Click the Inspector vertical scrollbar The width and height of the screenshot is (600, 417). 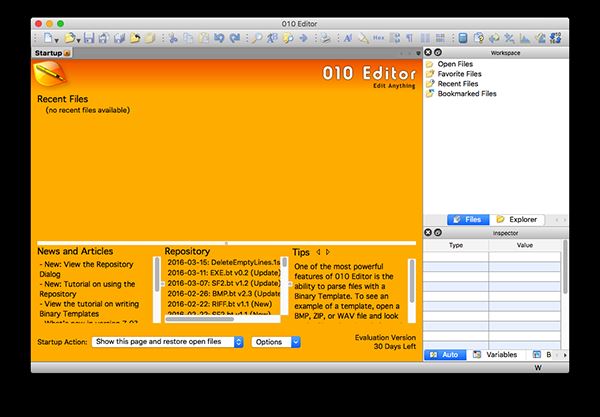tap(565, 294)
